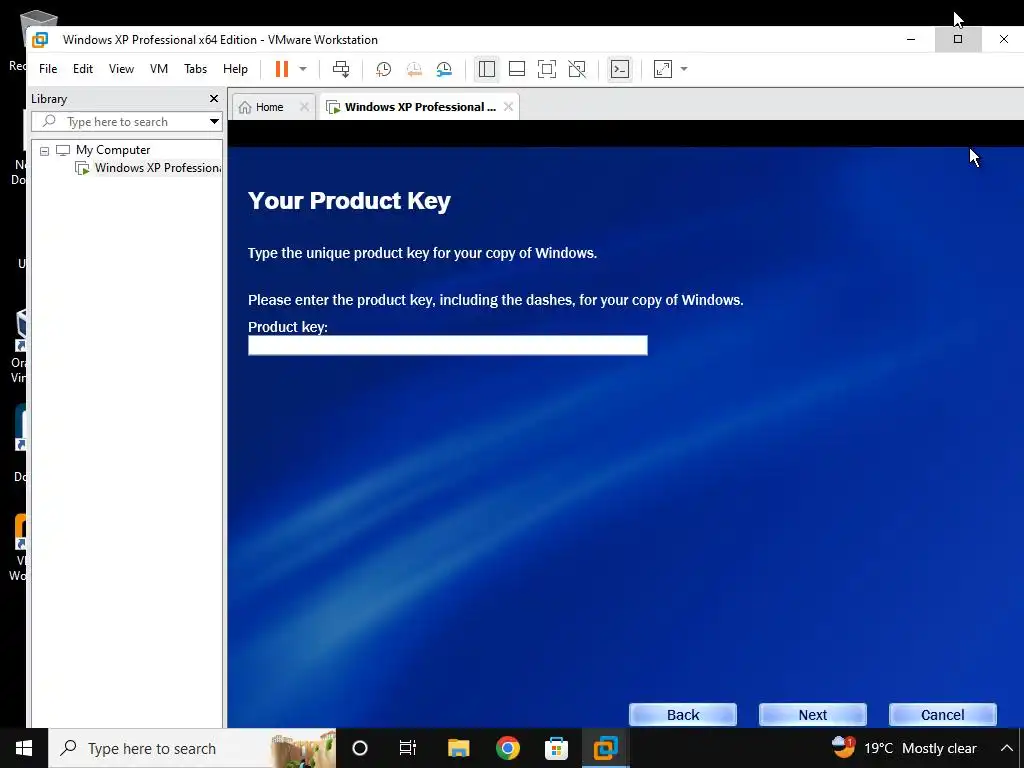
Task: Pause the virtual machine
Action: pyautogui.click(x=281, y=69)
